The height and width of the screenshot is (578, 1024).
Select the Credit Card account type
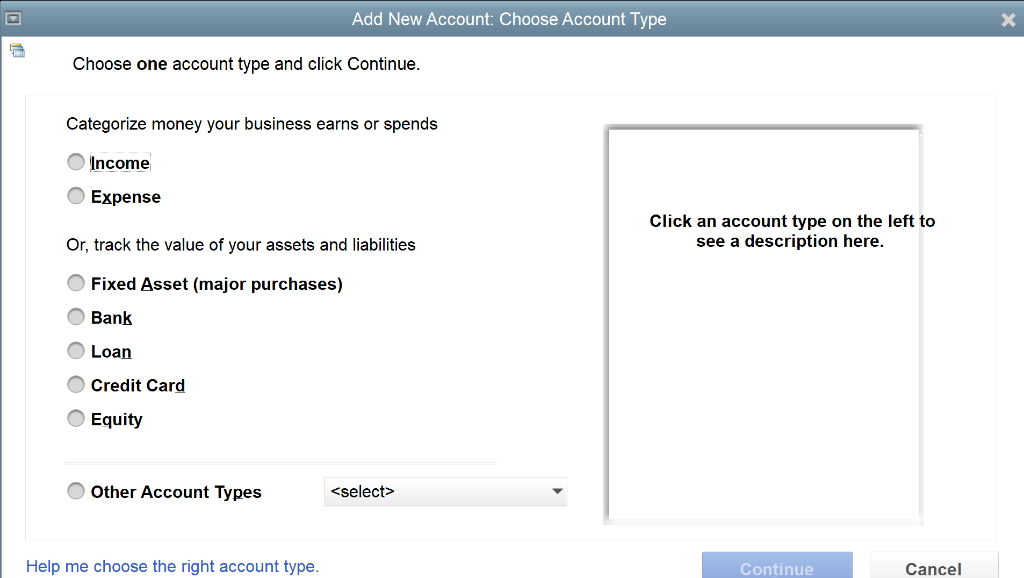click(x=76, y=384)
